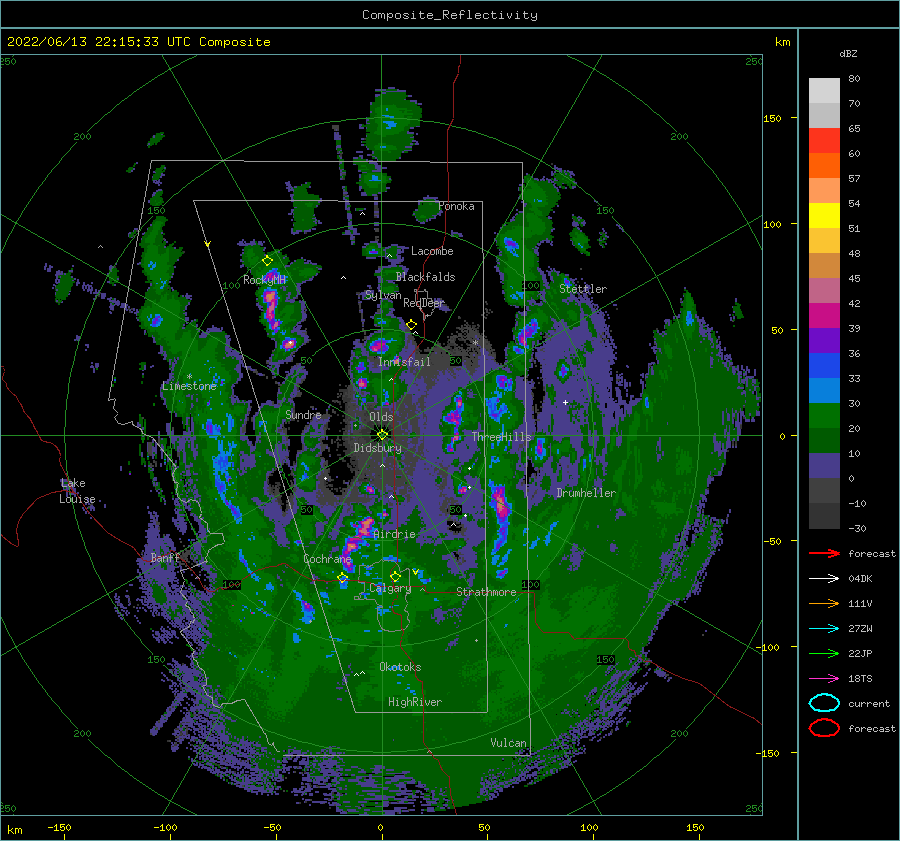
Task: Pick the yellow swatch beside 54 dBZ
Action: (x=824, y=215)
